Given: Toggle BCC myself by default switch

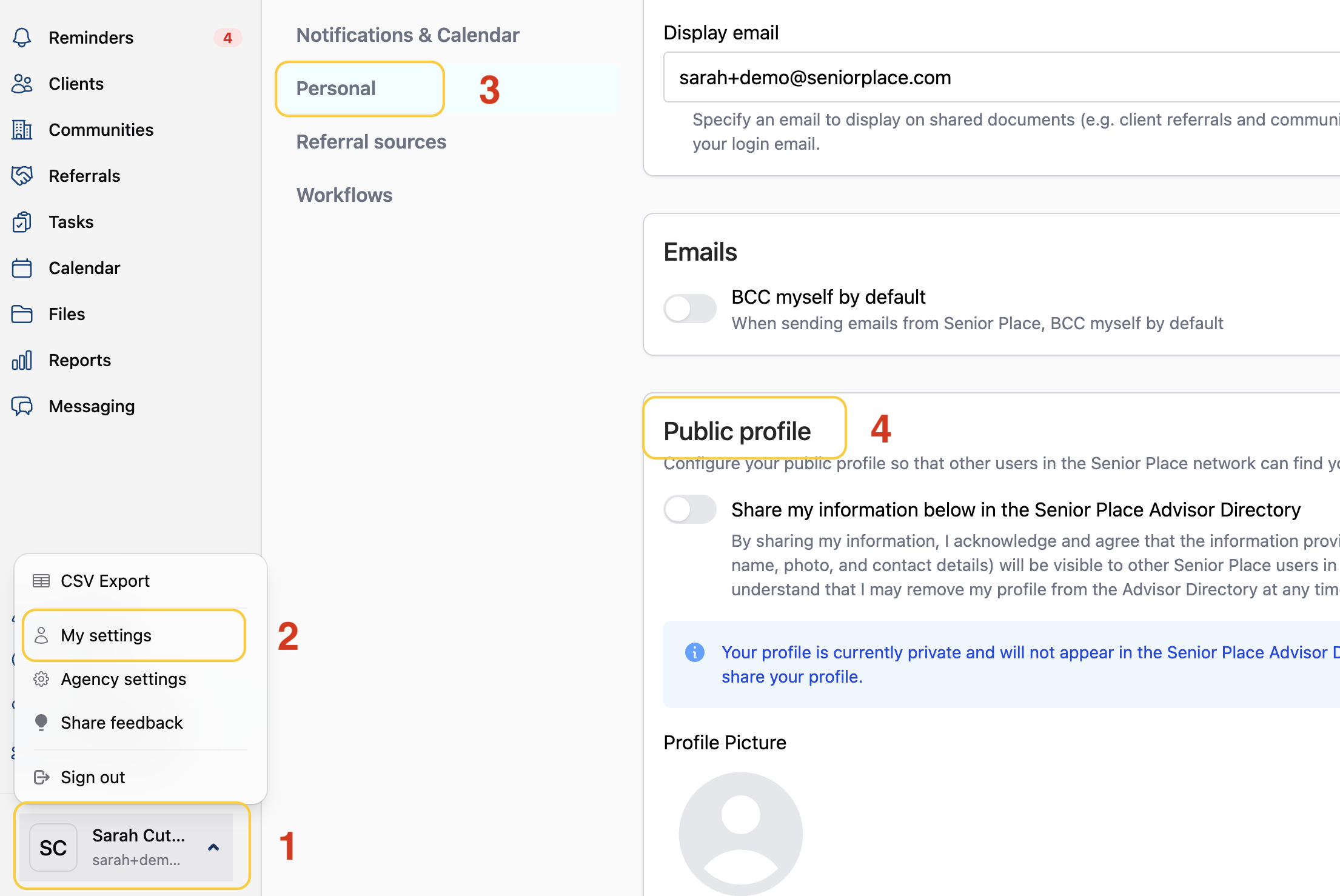Looking at the screenshot, I should pyautogui.click(x=690, y=309).
